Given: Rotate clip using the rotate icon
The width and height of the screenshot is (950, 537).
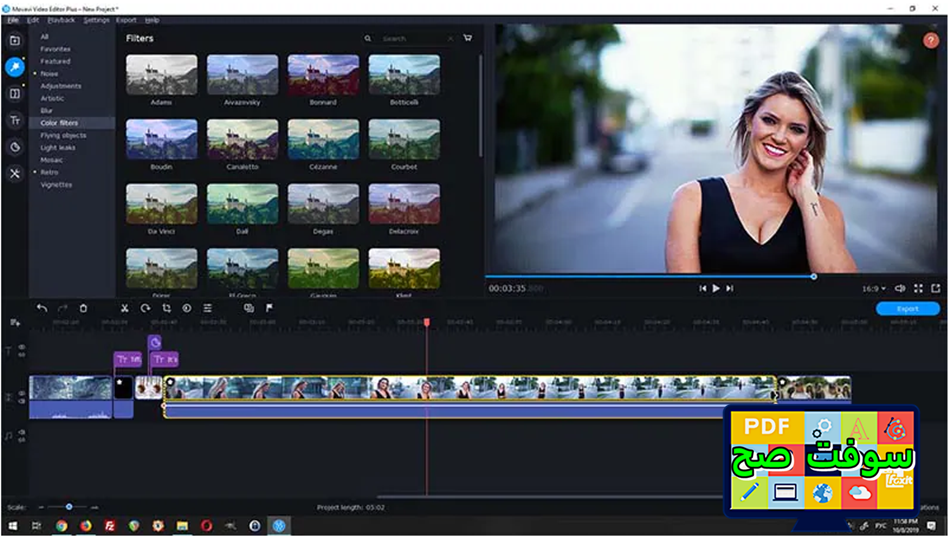Looking at the screenshot, I should (145, 308).
